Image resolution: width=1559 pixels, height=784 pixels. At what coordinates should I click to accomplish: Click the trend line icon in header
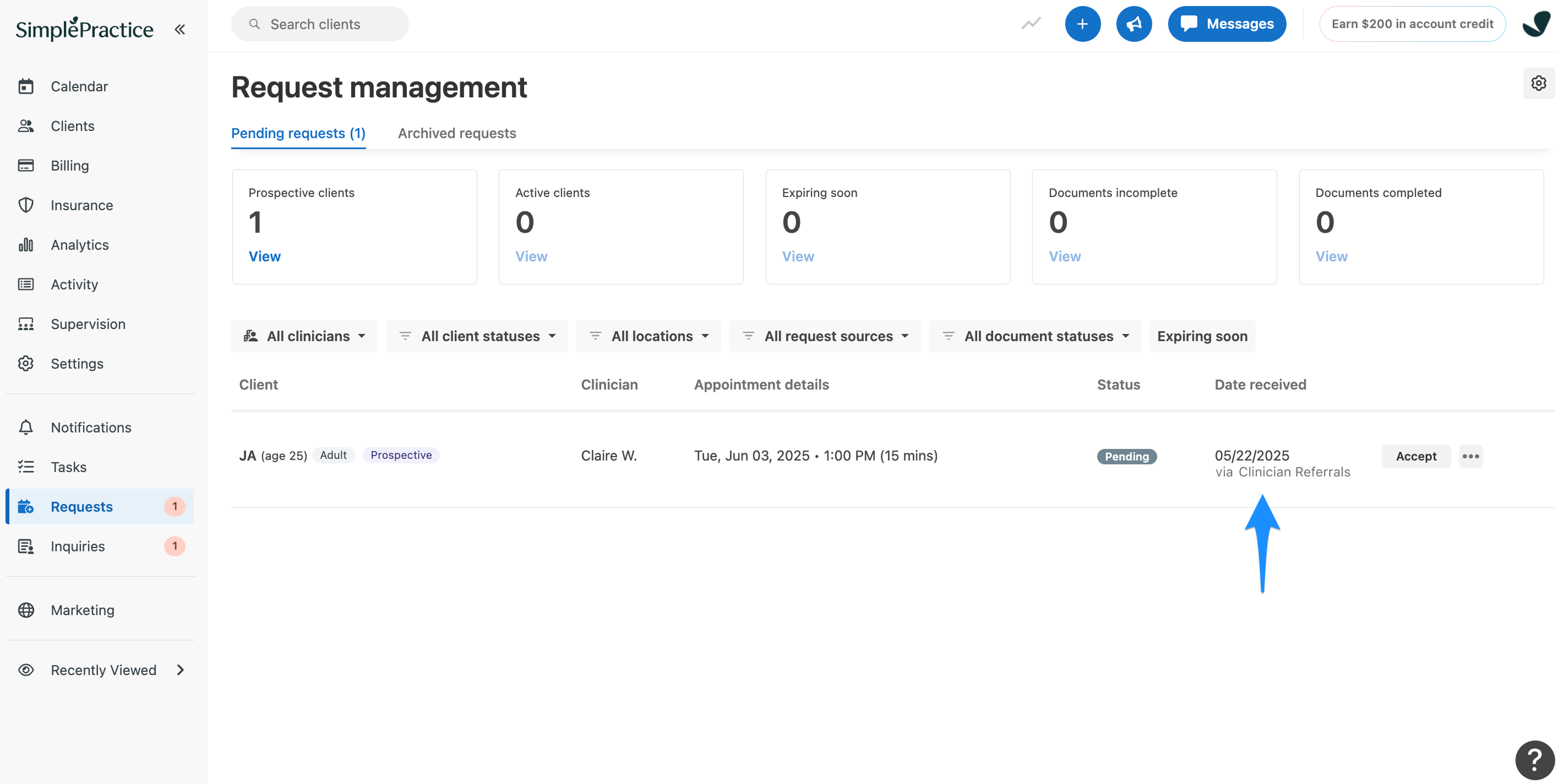click(1031, 24)
